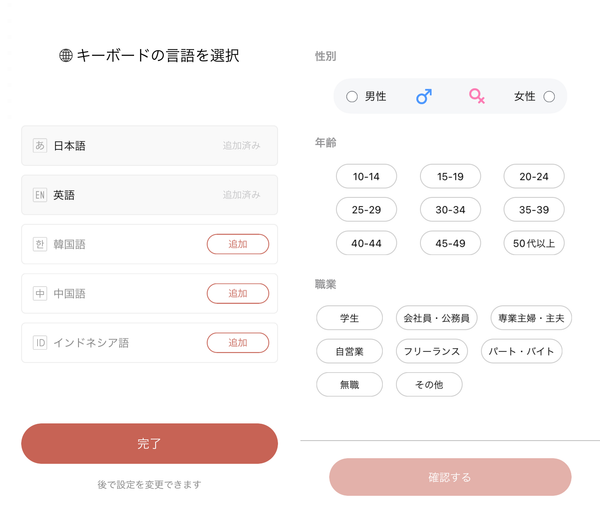This screenshot has height=512, width=600.
Task: Click the blue male symbol icon
Action: tap(424, 96)
